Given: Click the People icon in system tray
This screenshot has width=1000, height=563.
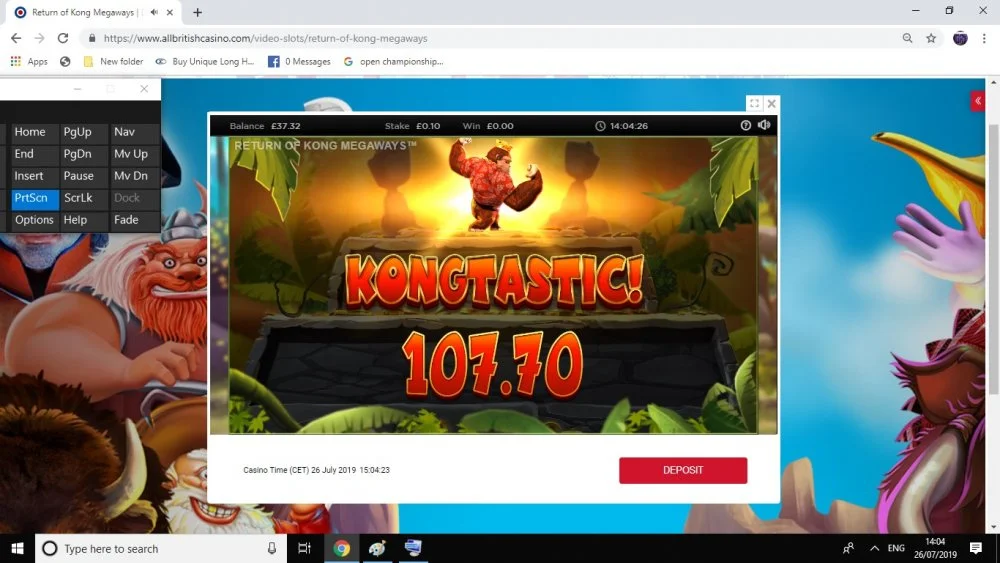Looking at the screenshot, I should pos(849,548).
